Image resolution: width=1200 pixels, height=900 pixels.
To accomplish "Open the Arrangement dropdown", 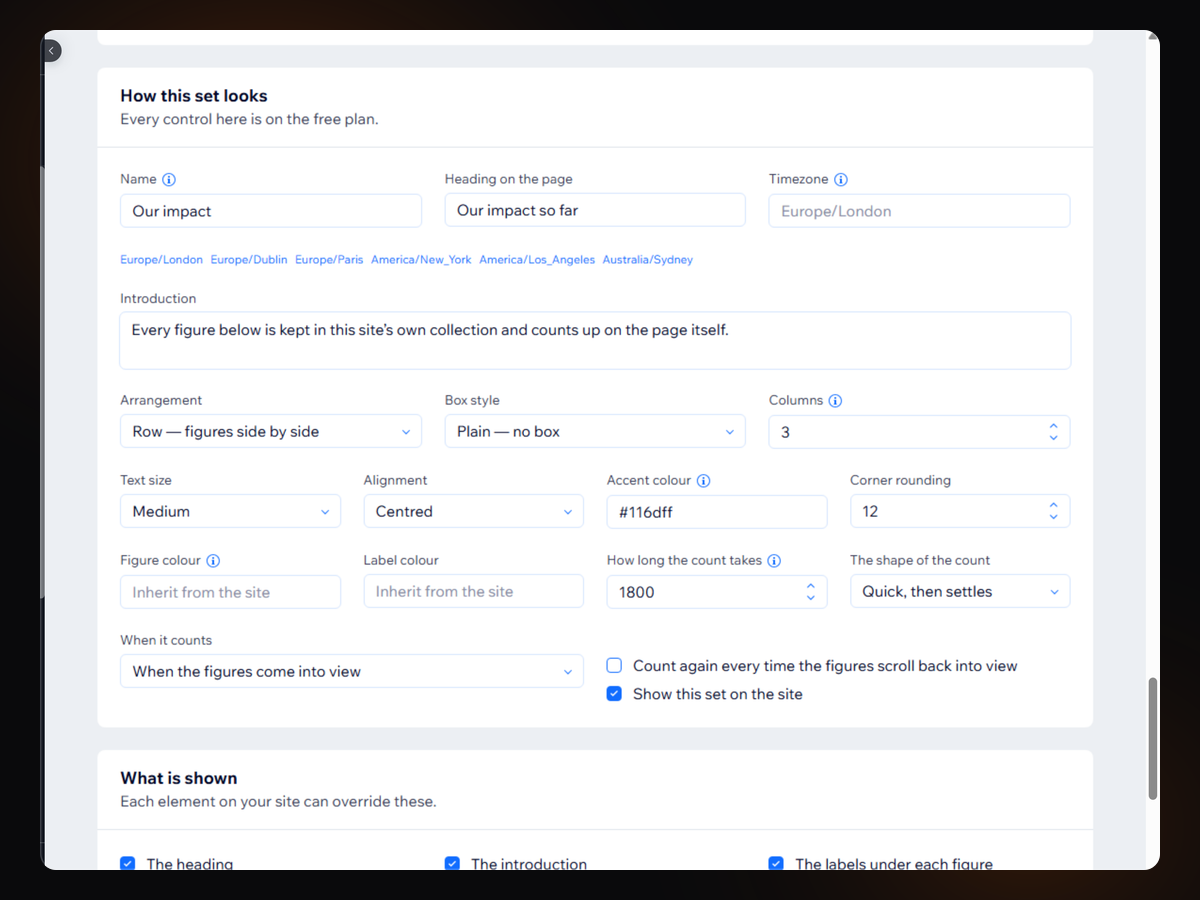I will point(271,432).
